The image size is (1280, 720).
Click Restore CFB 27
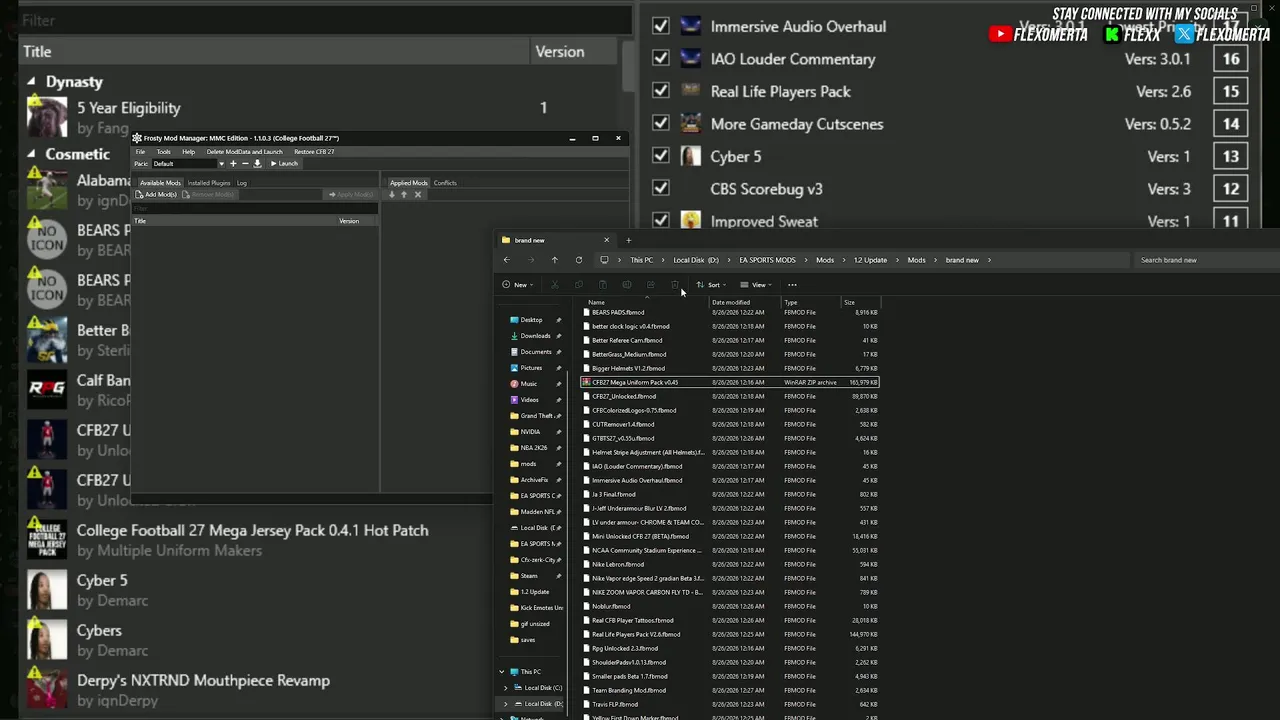click(x=314, y=152)
